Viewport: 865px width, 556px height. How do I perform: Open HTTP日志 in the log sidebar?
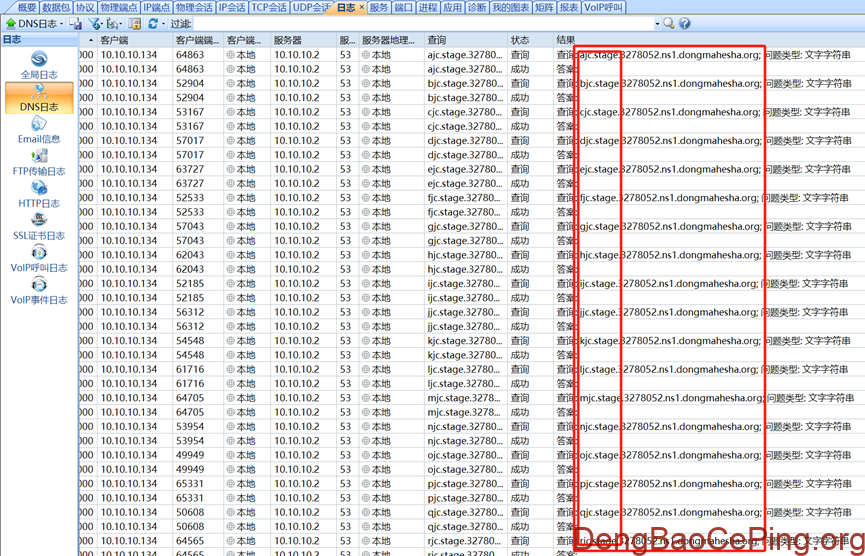coord(40,194)
